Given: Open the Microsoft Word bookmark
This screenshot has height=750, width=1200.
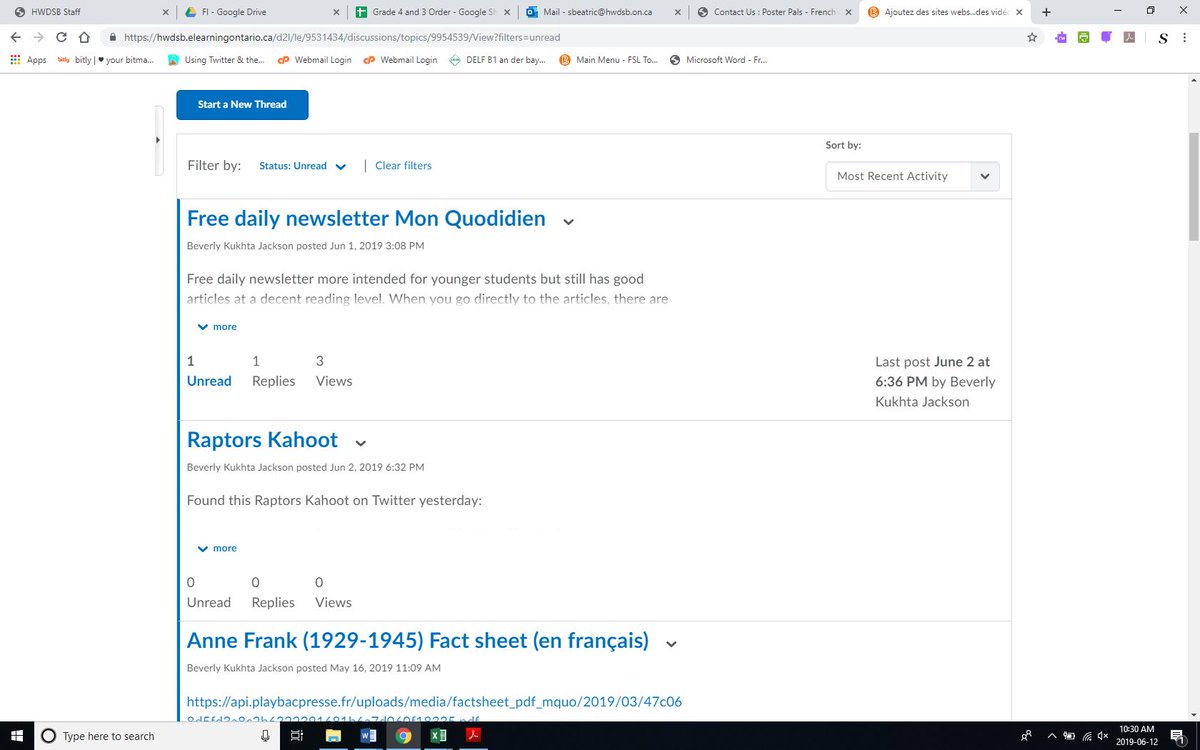Looking at the screenshot, I should click(719, 60).
